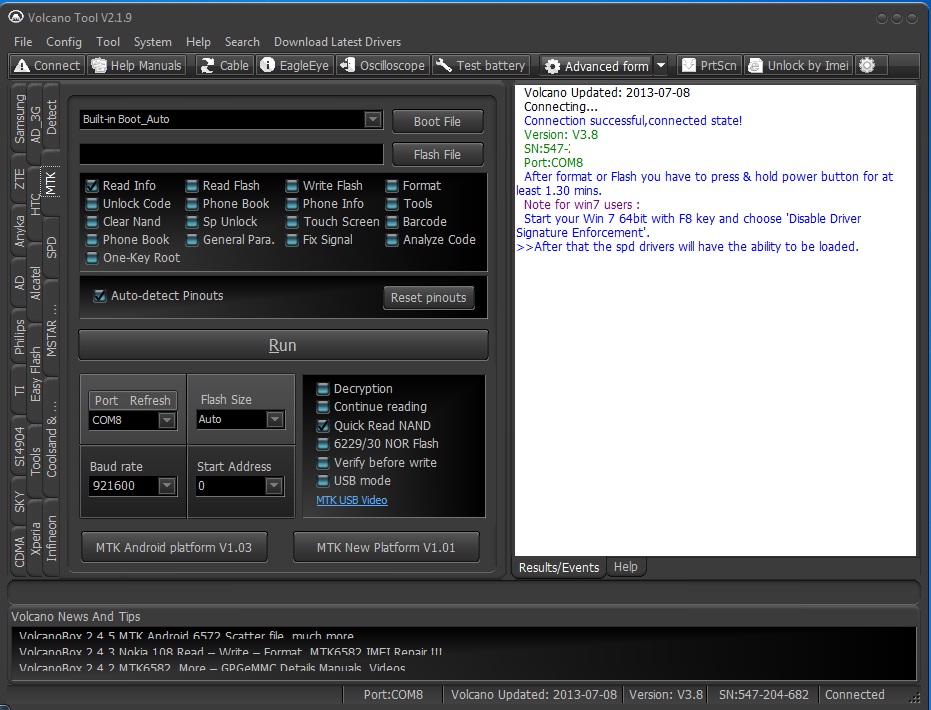
Task: Switch to Alcatel side tab
Action: pos(36,283)
